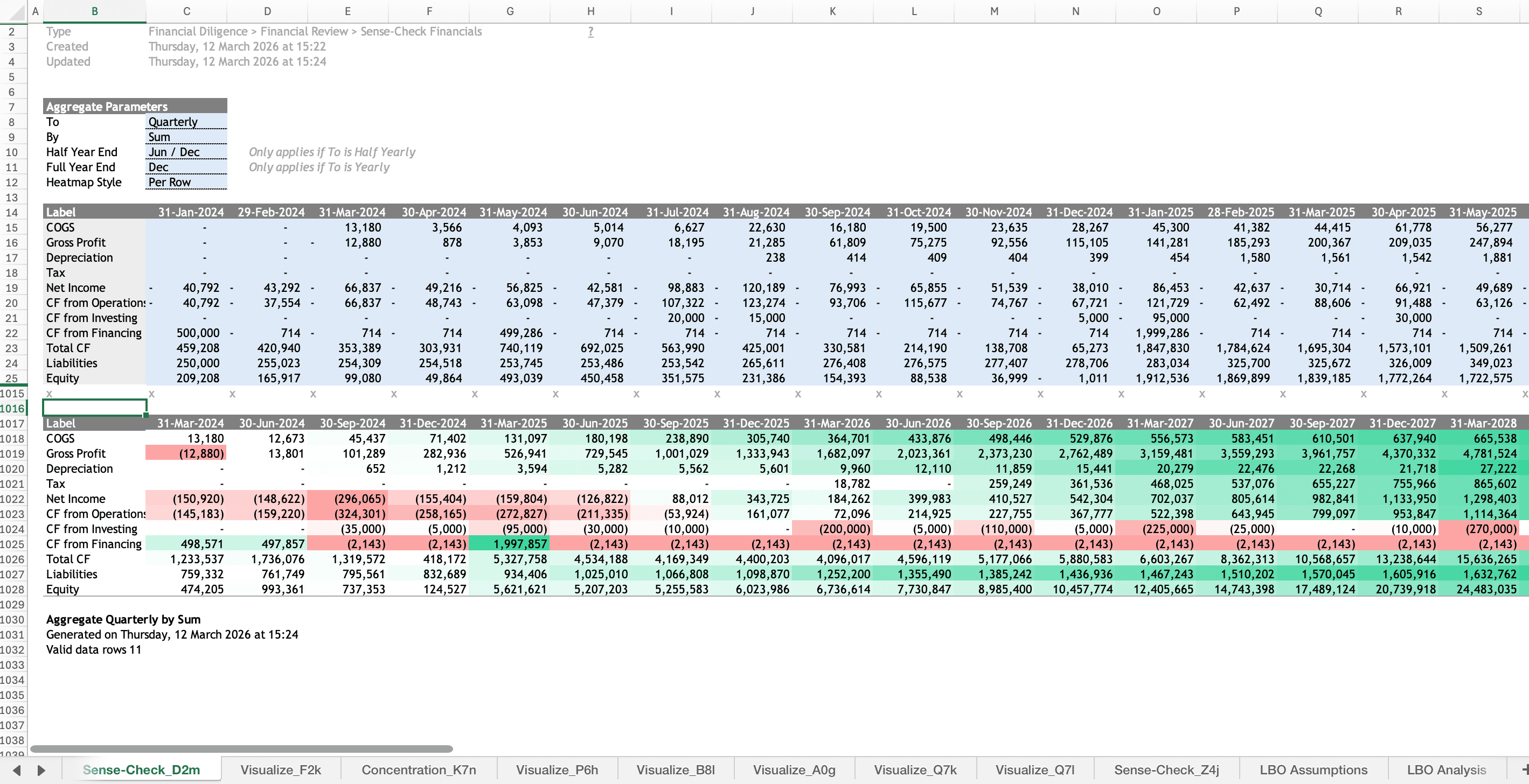1529x784 pixels.
Task: Click the green CF from Financing cell 1,997,857
Action: [x=509, y=544]
